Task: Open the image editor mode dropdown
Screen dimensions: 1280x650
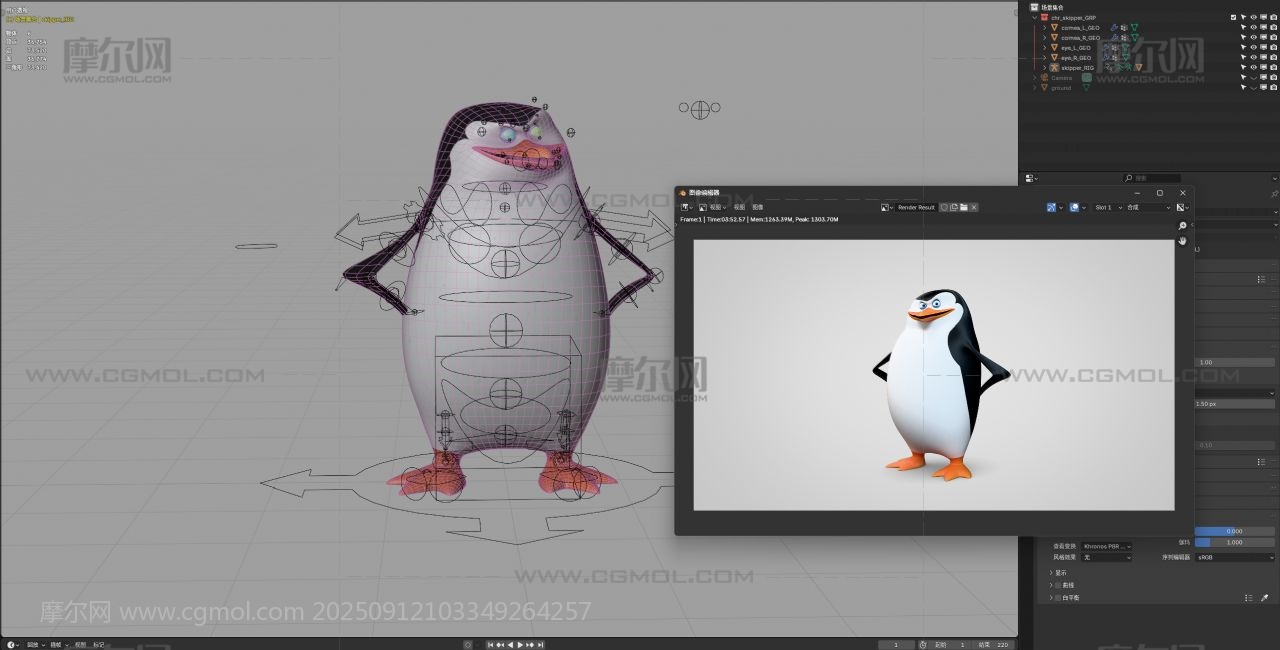Action: tap(712, 207)
